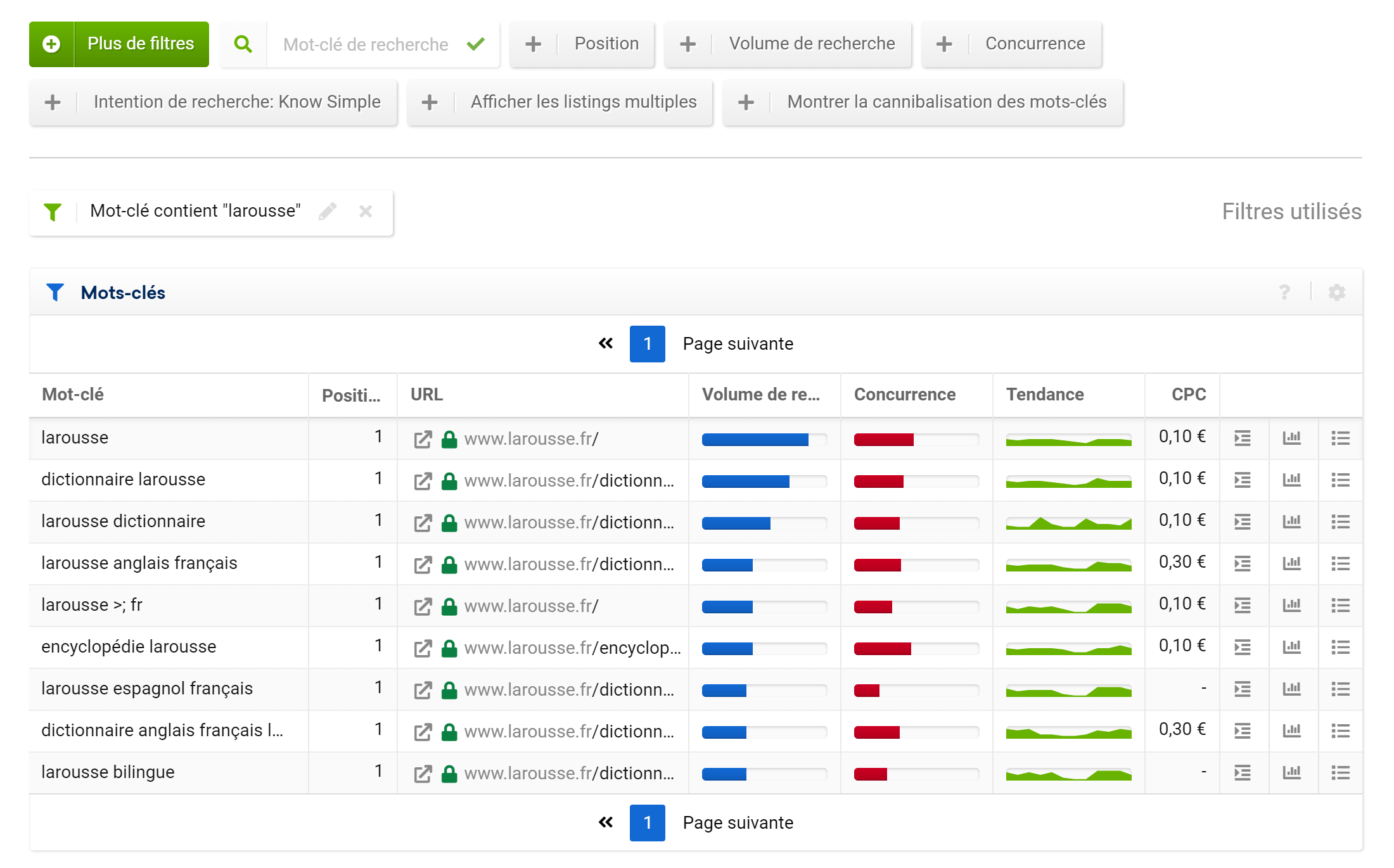The height and width of the screenshot is (868, 1394).
Task: Show history chart for dictionnaire larousse
Action: (x=1291, y=480)
